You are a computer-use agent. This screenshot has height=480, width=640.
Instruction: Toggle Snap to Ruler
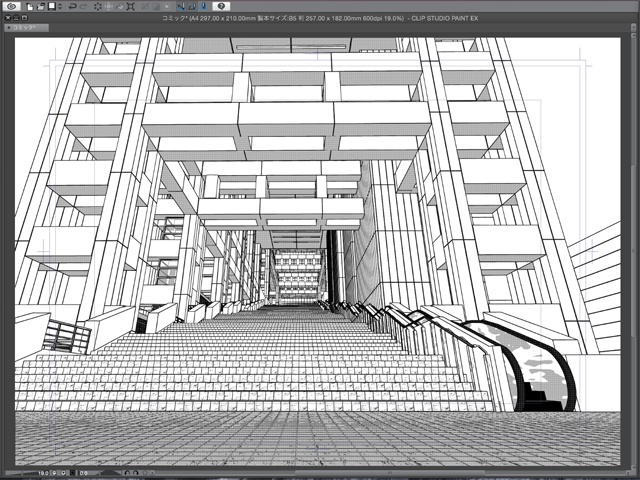(x=181, y=7)
